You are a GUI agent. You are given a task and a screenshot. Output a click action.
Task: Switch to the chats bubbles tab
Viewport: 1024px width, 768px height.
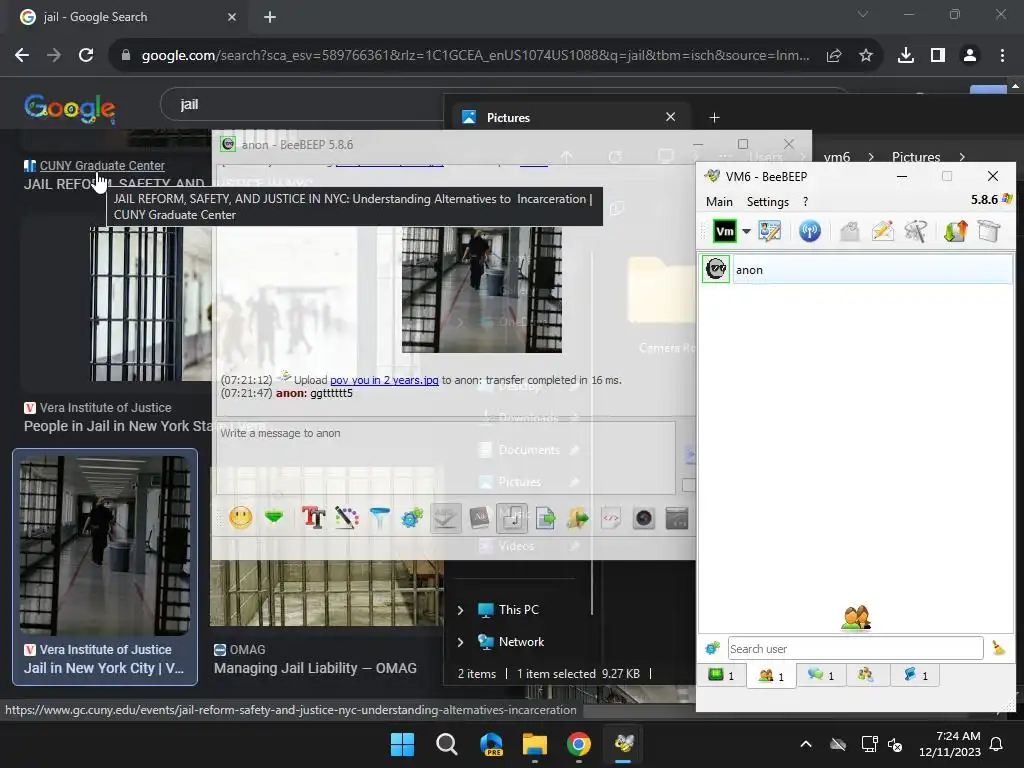pyautogui.click(x=821, y=675)
